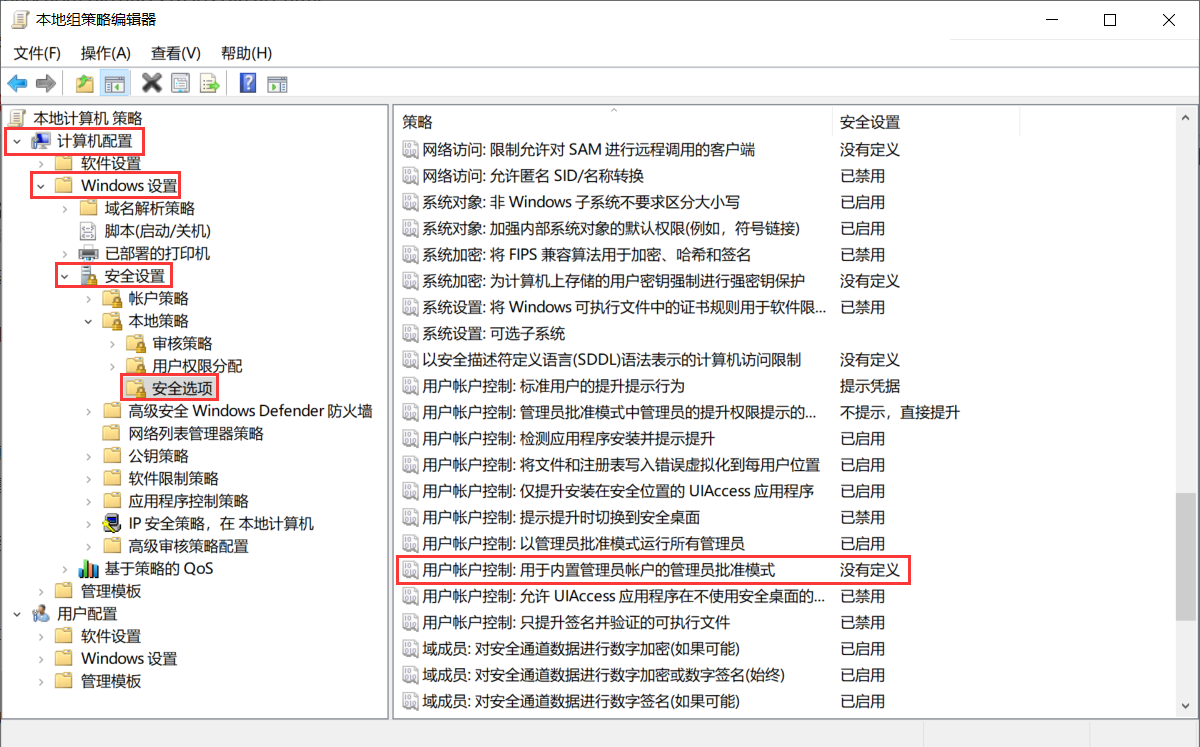
Task: Expand 高级安全 Windows Defender 防火墙 node
Action: [88, 411]
